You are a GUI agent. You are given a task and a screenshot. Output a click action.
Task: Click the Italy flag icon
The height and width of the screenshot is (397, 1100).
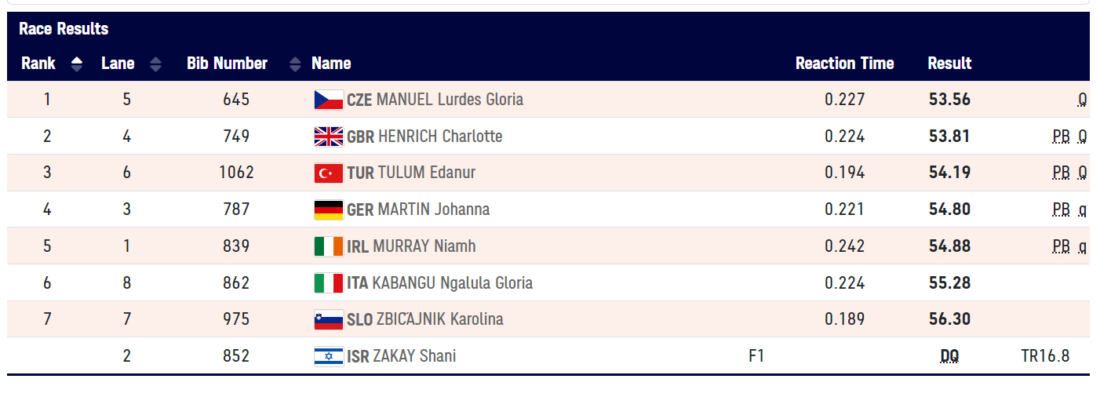(x=328, y=283)
